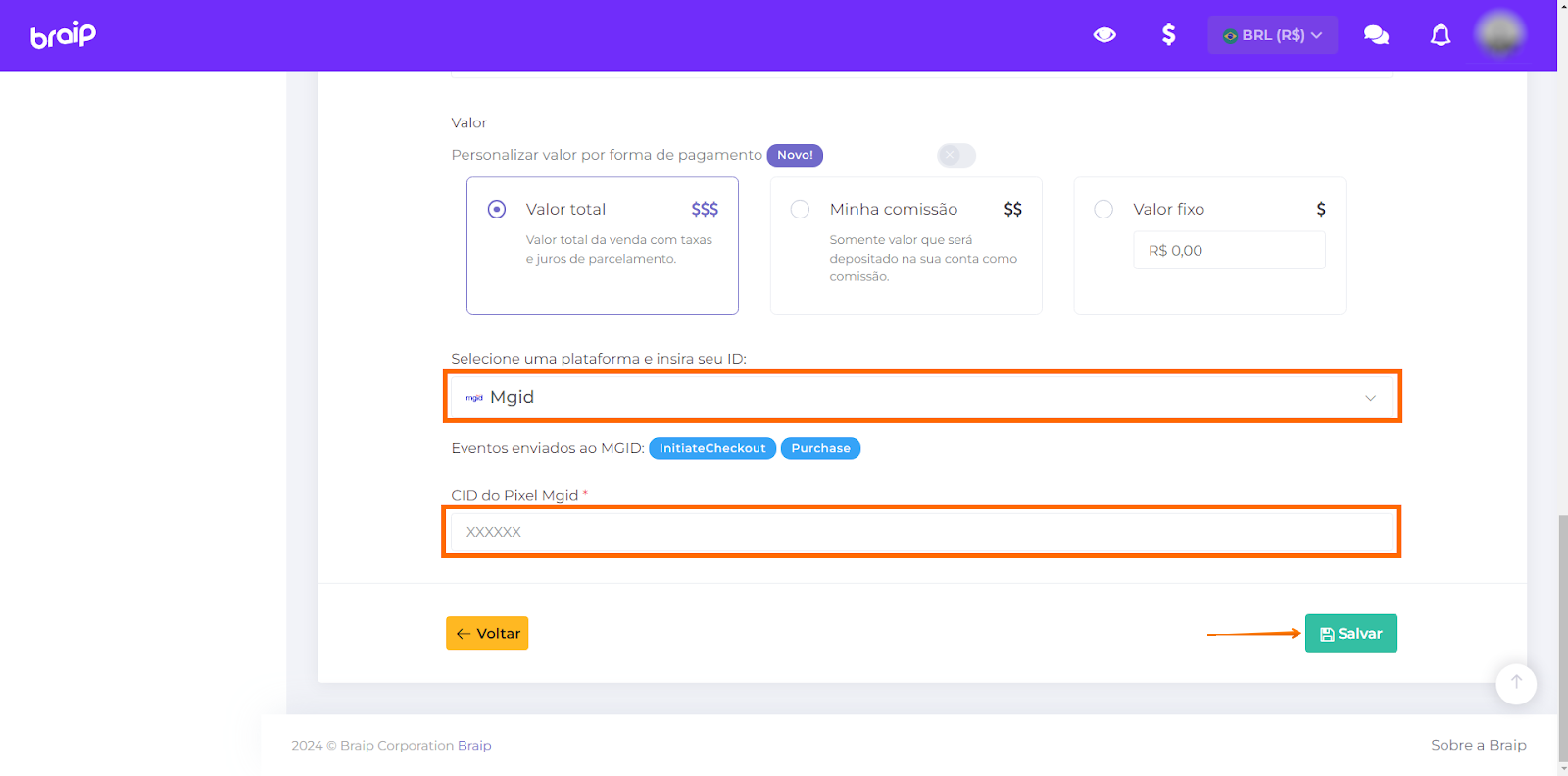This screenshot has width=1568, height=776.
Task: Click the eye visibility icon in header
Action: [x=1104, y=35]
